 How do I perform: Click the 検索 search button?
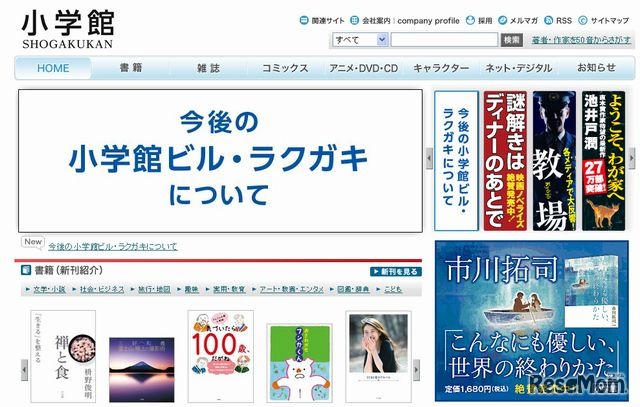pyautogui.click(x=511, y=40)
